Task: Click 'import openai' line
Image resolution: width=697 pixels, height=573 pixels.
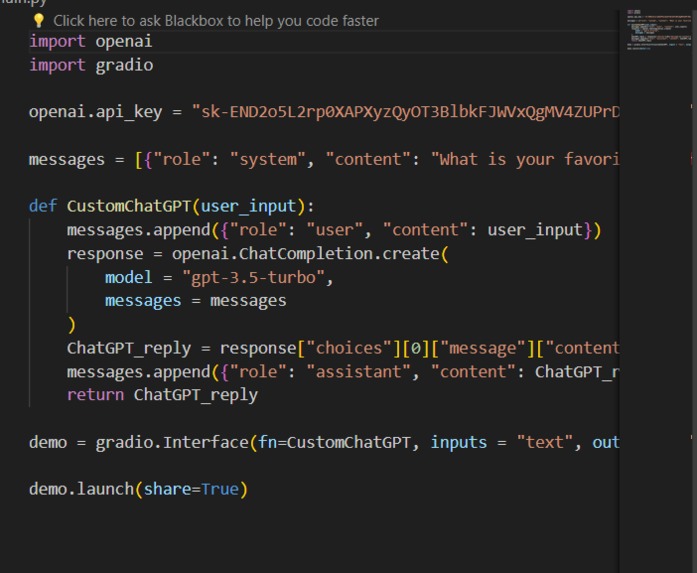Action: coord(91,41)
